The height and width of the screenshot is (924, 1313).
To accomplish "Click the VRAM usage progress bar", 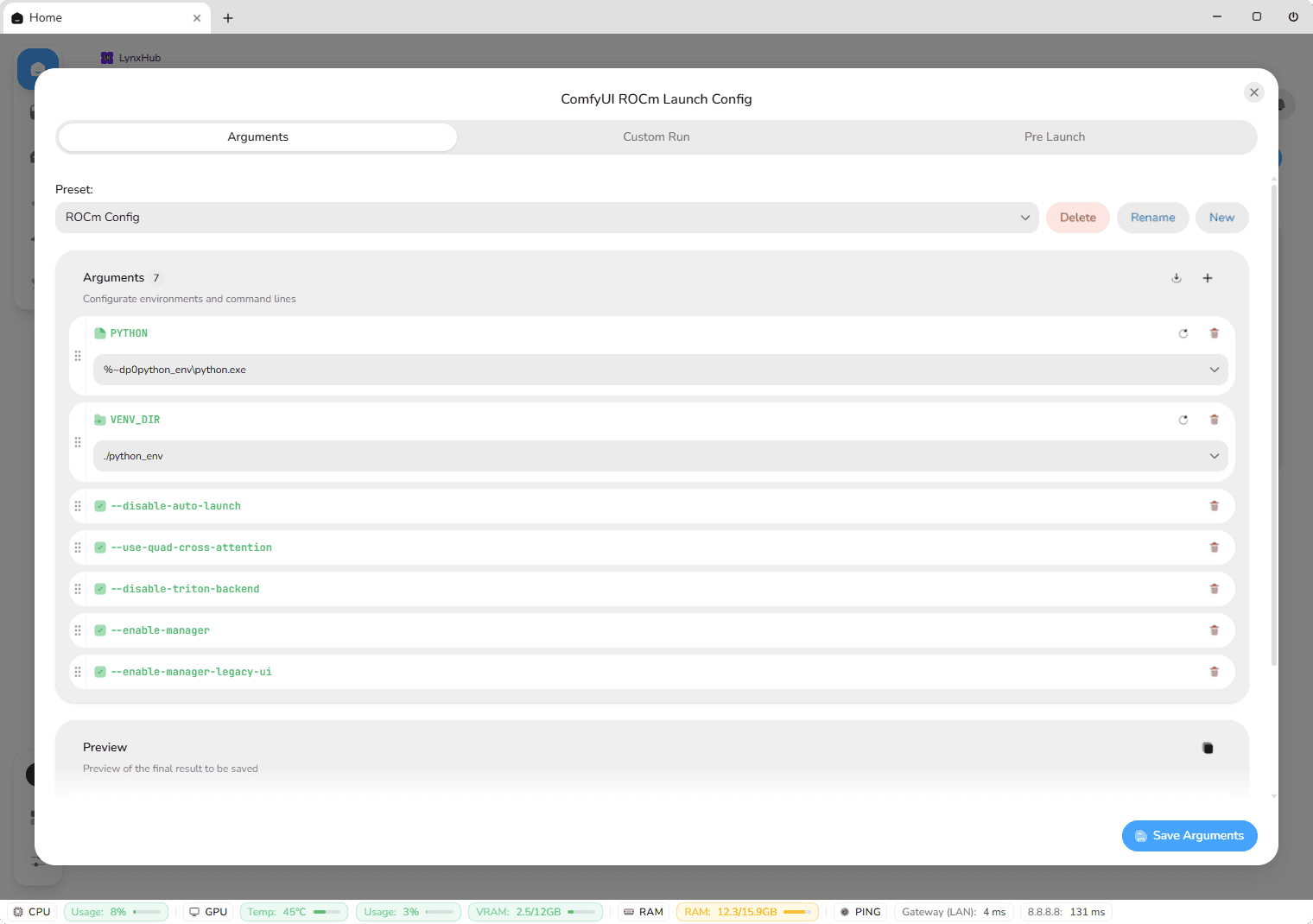I will (581, 912).
